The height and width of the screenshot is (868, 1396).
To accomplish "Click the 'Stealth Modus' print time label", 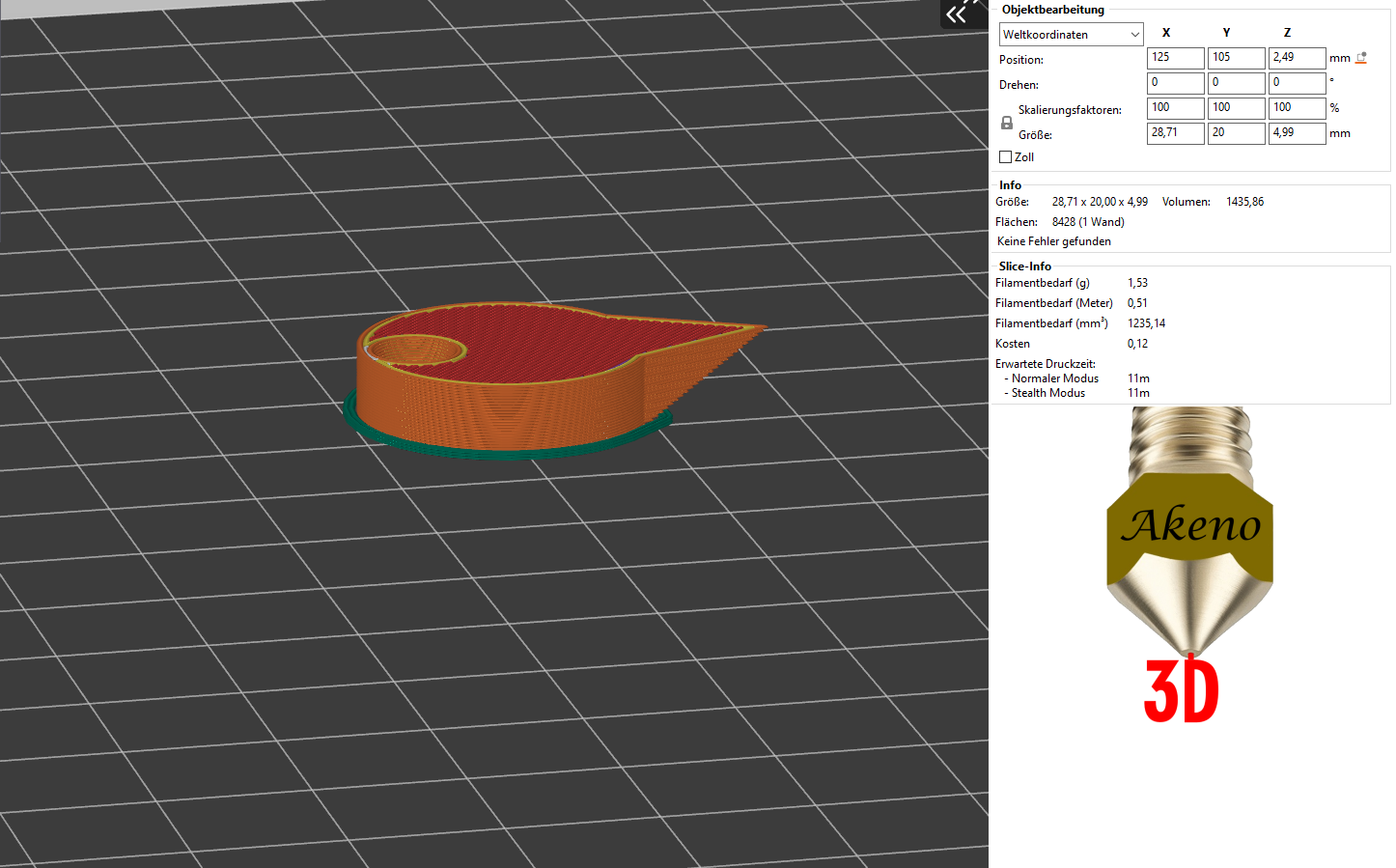I will [x=1047, y=393].
